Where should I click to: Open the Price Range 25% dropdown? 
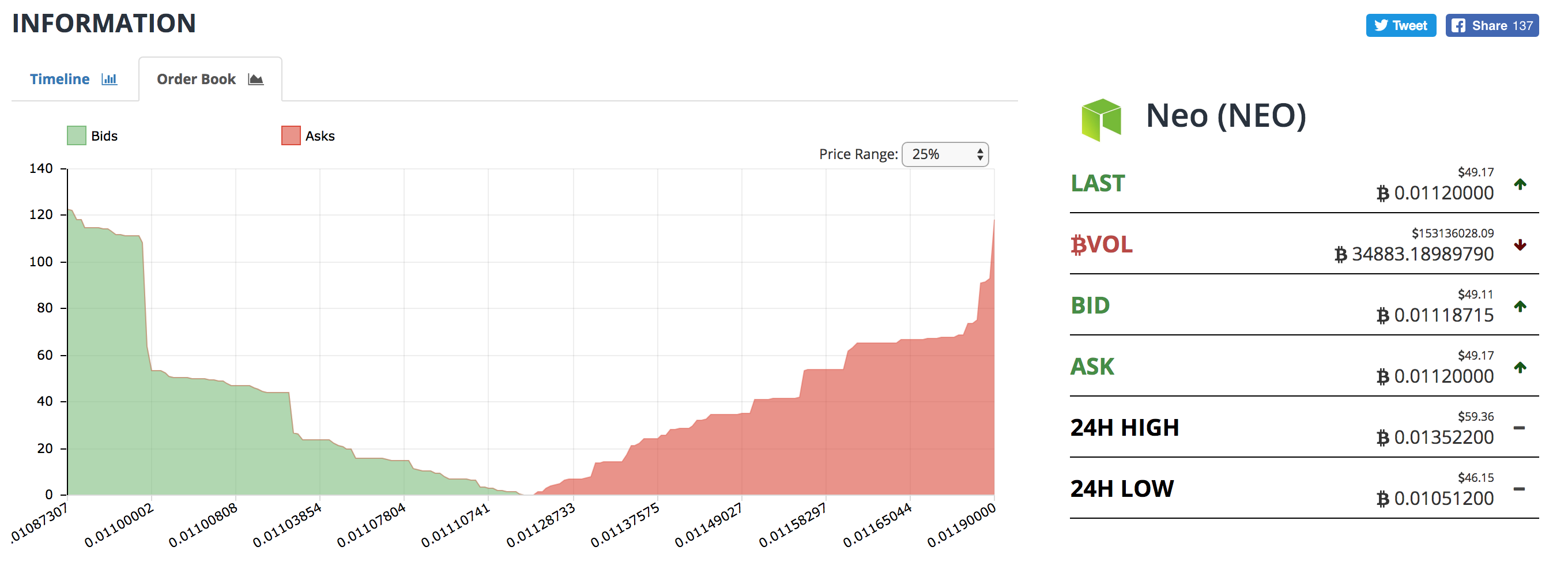pyautogui.click(x=945, y=154)
